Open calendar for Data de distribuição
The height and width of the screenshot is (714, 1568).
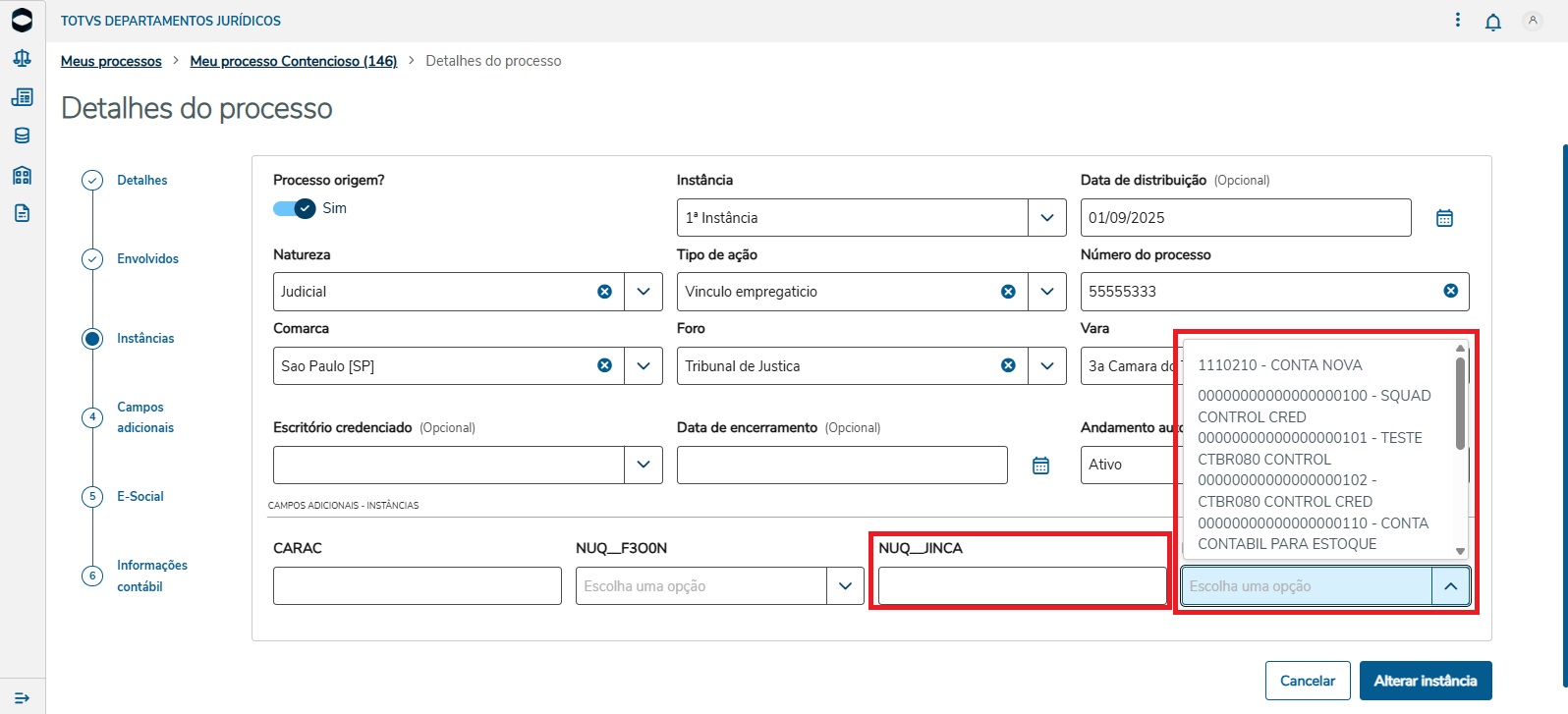click(x=1444, y=218)
